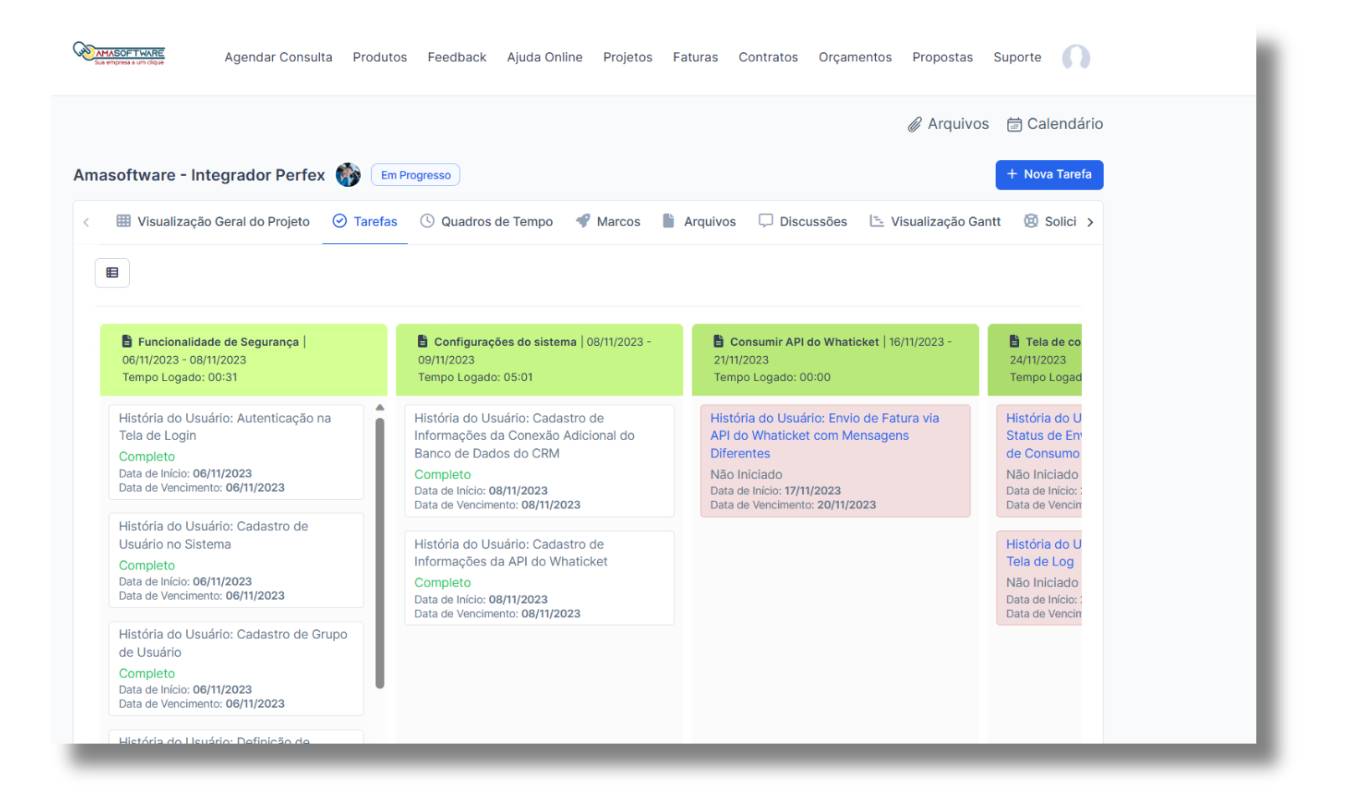Click the Amasoftware - Integrador Perfex project title
The image size is (1348, 808).
[199, 175]
